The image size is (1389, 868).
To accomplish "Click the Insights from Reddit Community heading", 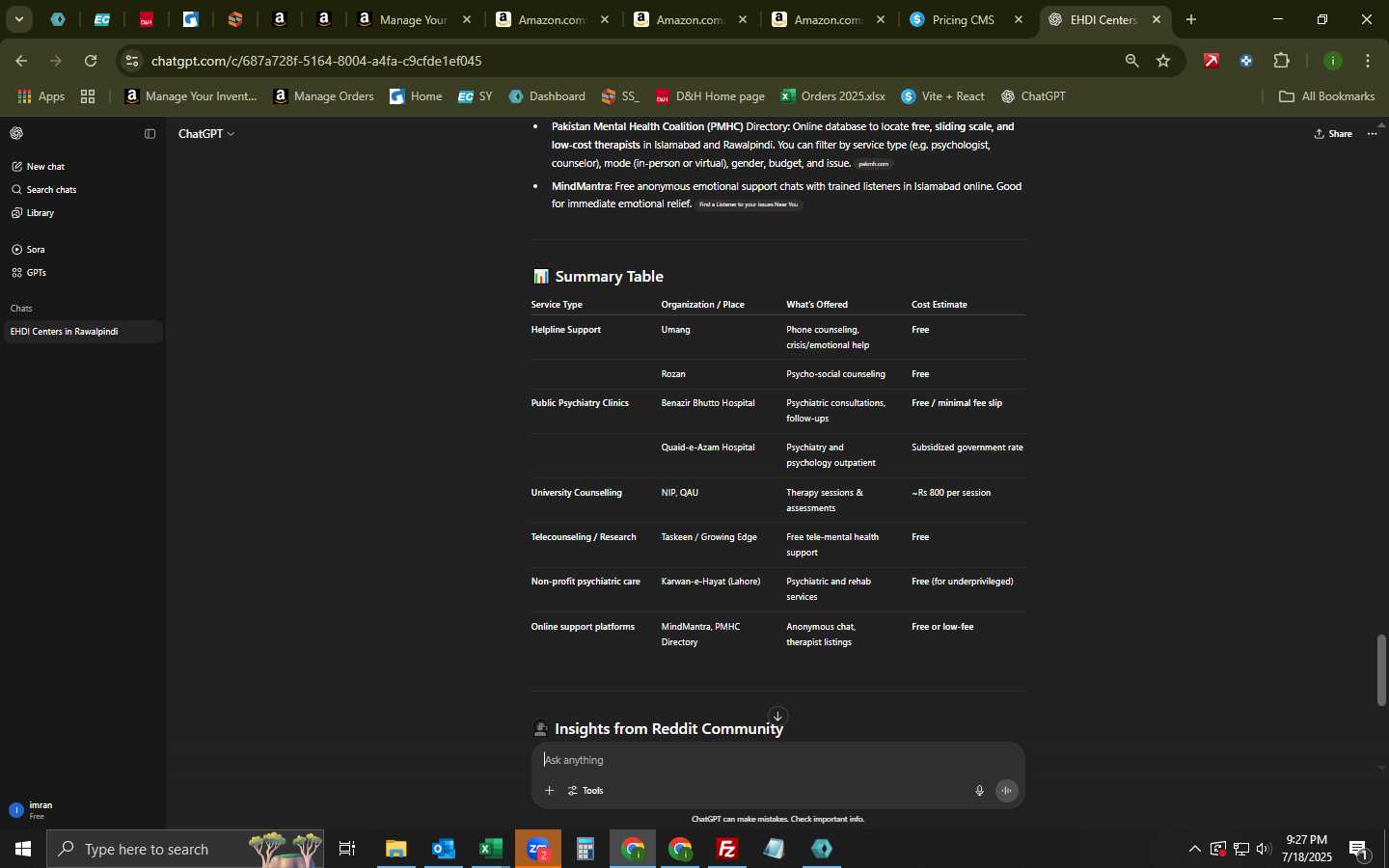I will (x=669, y=729).
